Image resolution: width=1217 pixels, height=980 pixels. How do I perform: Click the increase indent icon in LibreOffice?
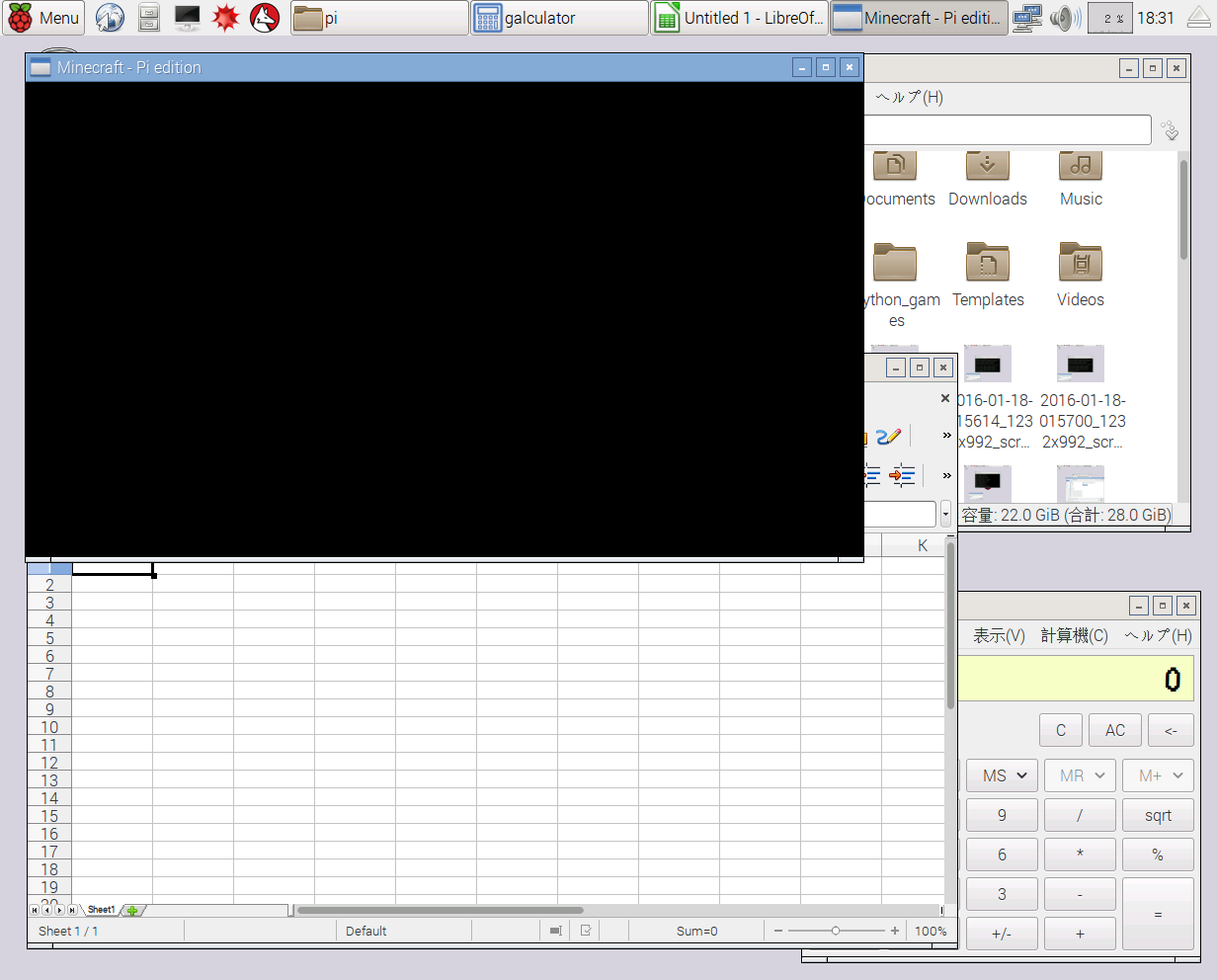point(902,475)
